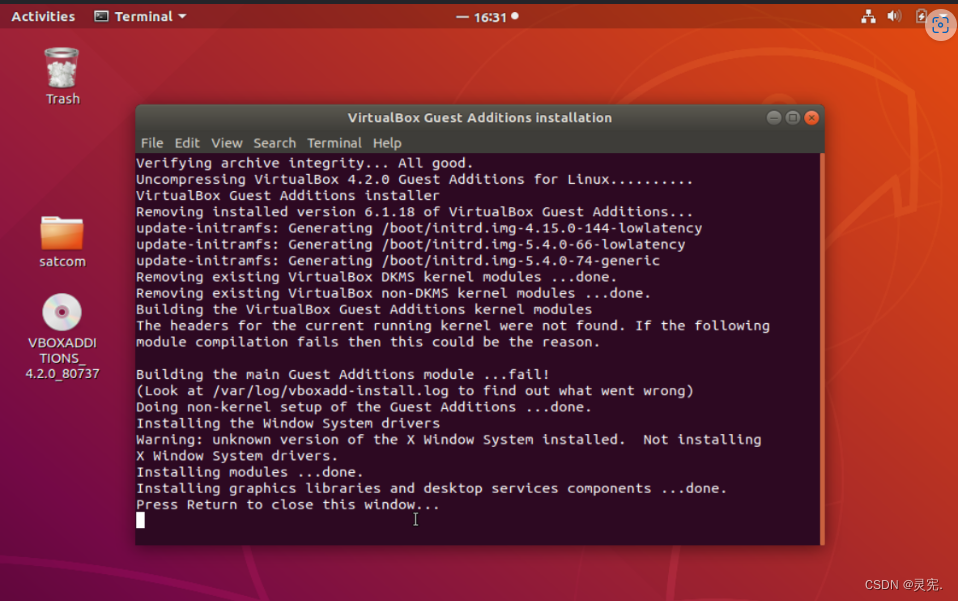Open the Edit menu in terminal
This screenshot has width=958, height=601.
[x=187, y=143]
